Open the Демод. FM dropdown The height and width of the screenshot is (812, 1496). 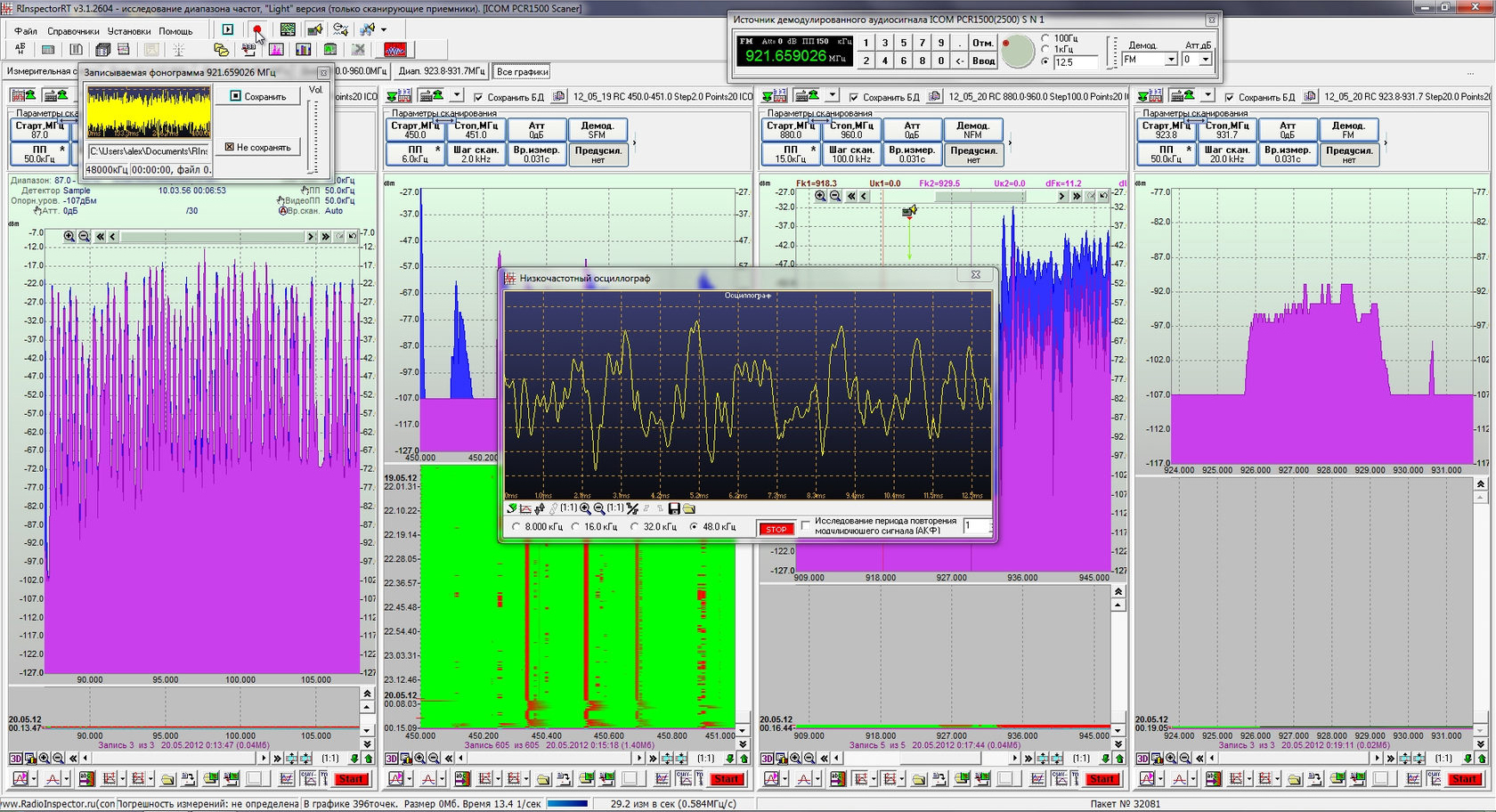[1170, 60]
